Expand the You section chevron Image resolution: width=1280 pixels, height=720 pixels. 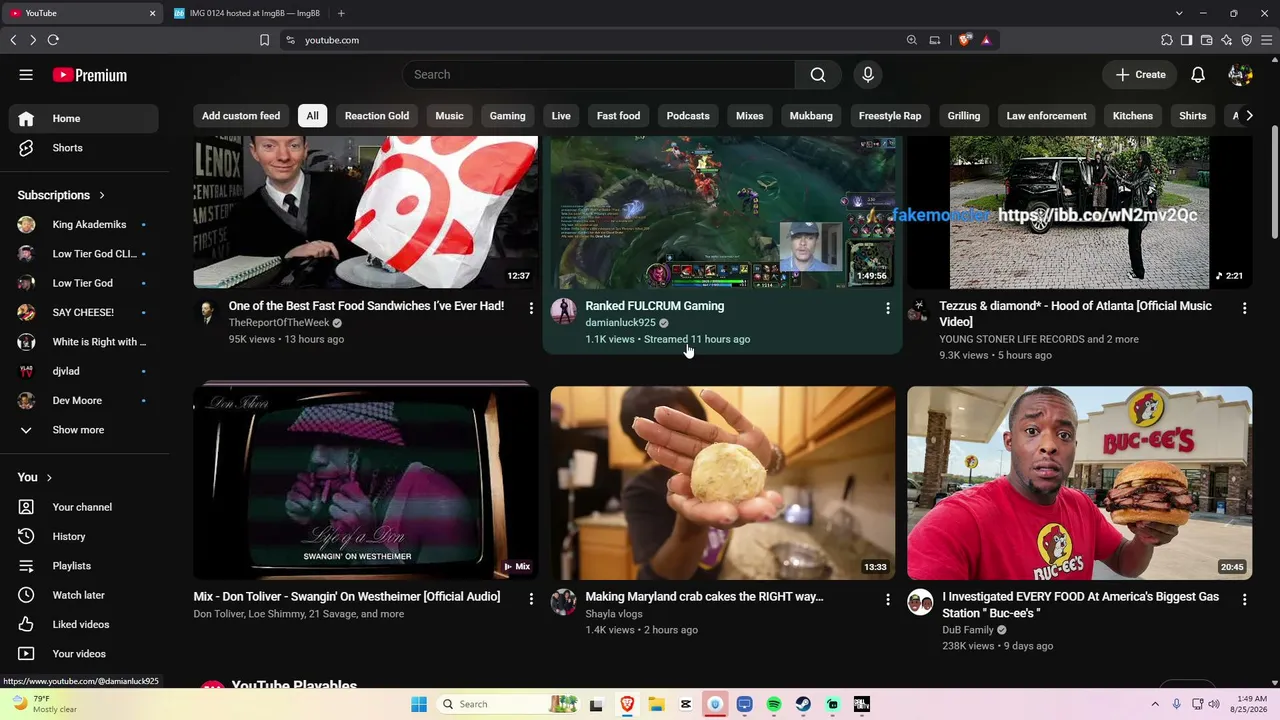49,478
